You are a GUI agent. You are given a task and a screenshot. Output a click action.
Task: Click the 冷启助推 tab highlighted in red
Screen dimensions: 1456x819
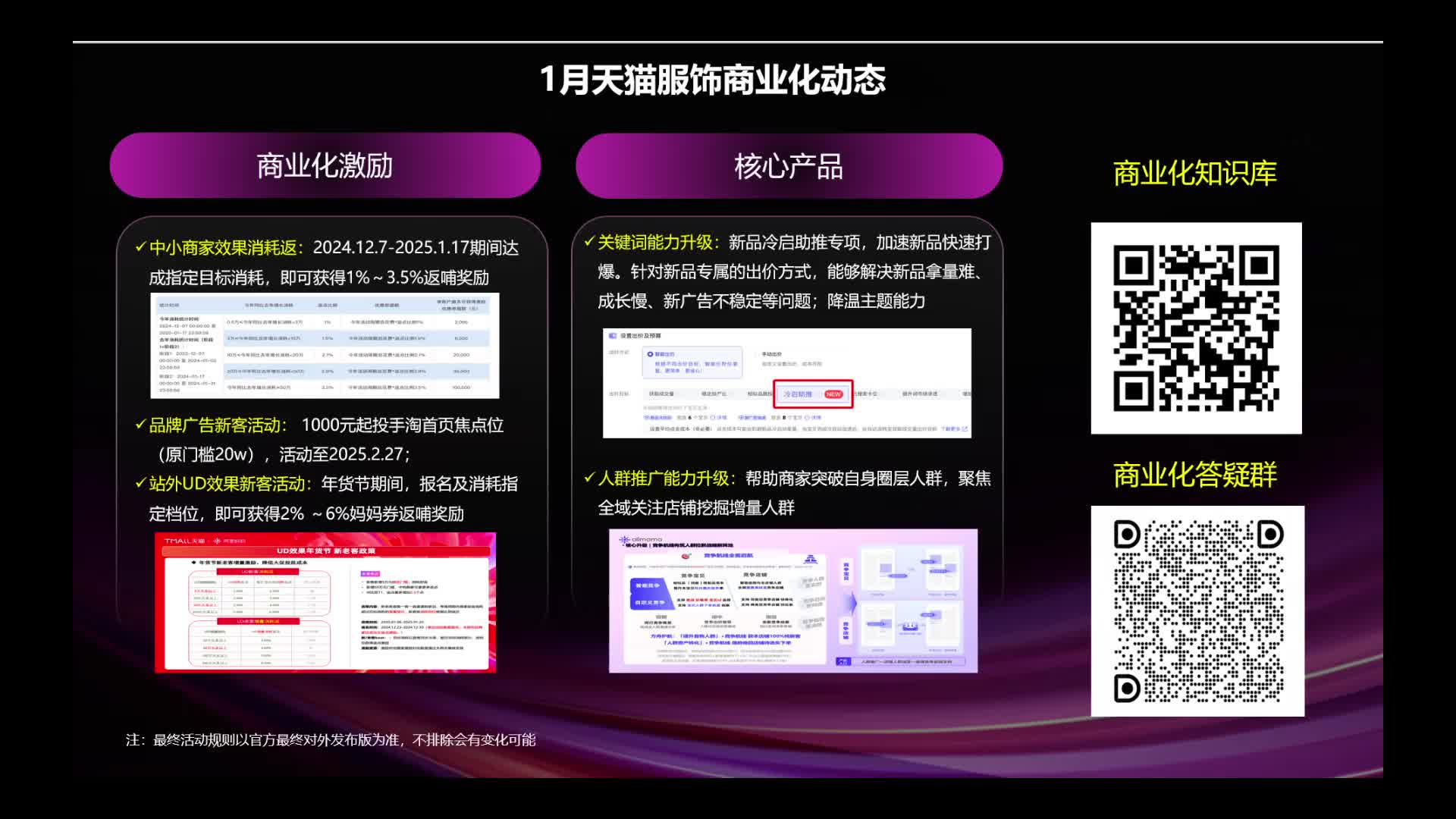pos(798,394)
